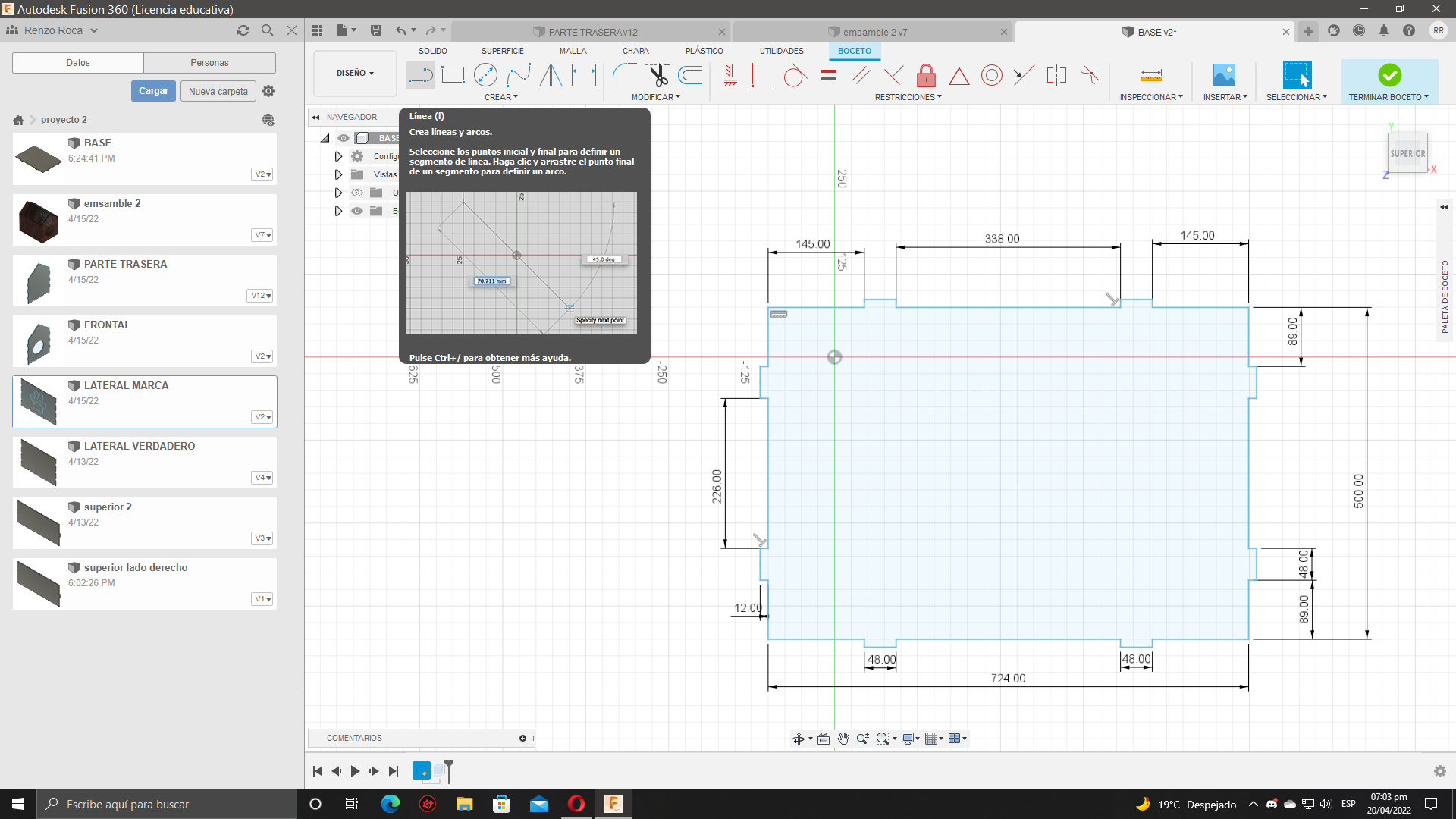Play the timeline

point(355,771)
